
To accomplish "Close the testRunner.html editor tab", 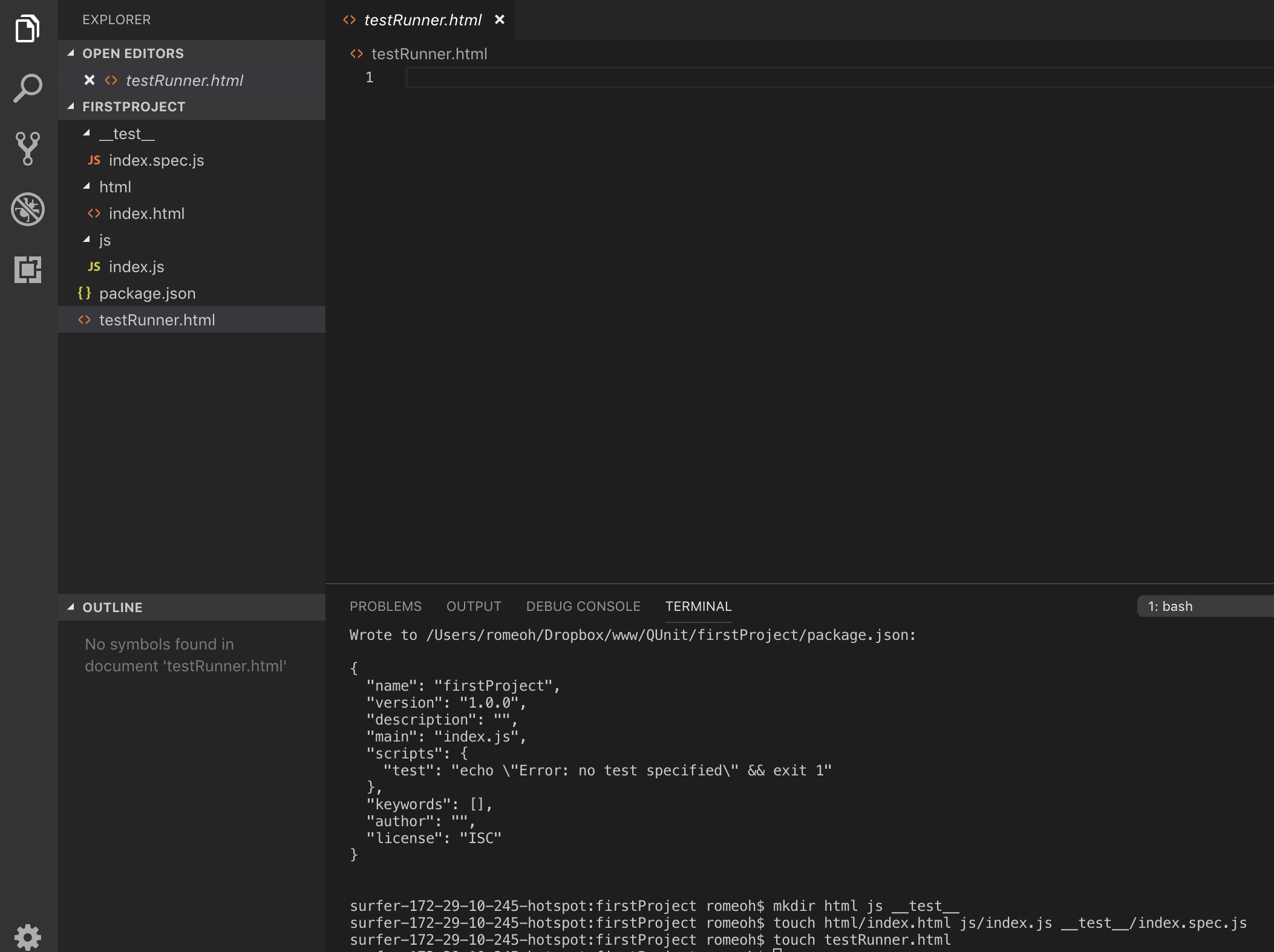I will click(x=500, y=20).
